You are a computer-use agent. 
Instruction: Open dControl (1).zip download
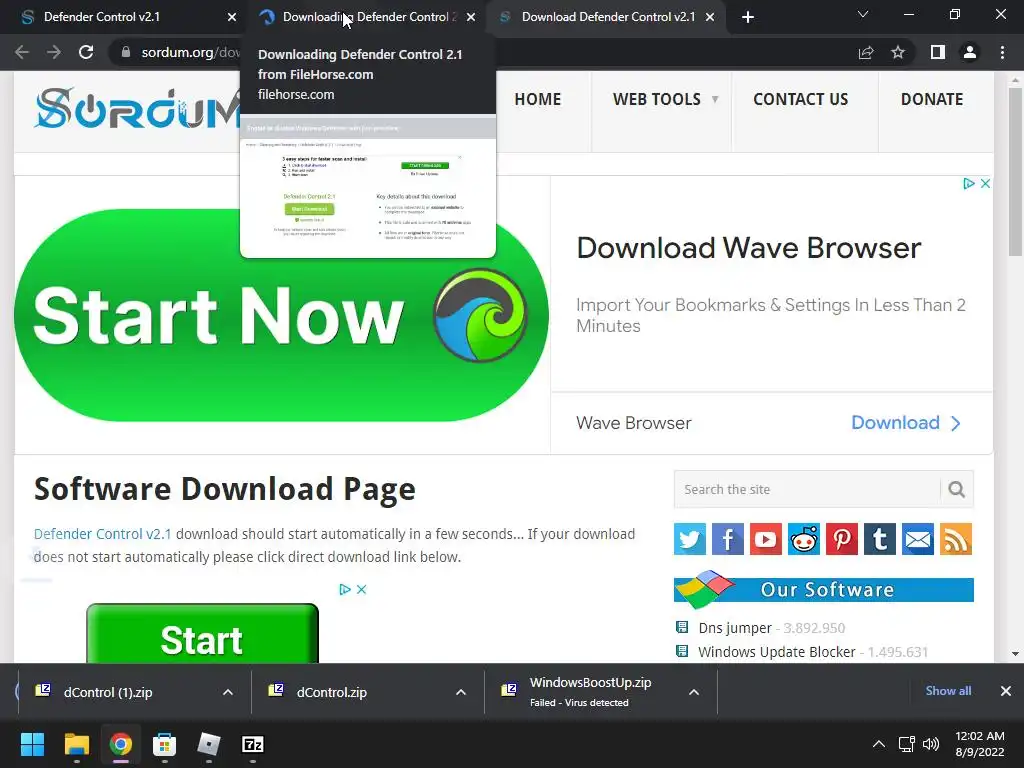[108, 692]
